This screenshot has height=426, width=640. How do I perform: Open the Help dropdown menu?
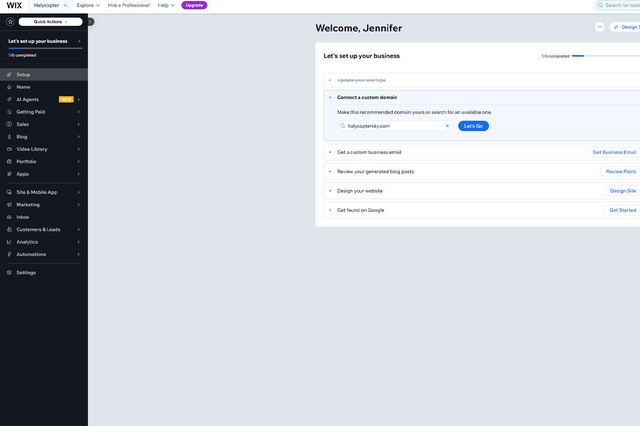click(166, 5)
